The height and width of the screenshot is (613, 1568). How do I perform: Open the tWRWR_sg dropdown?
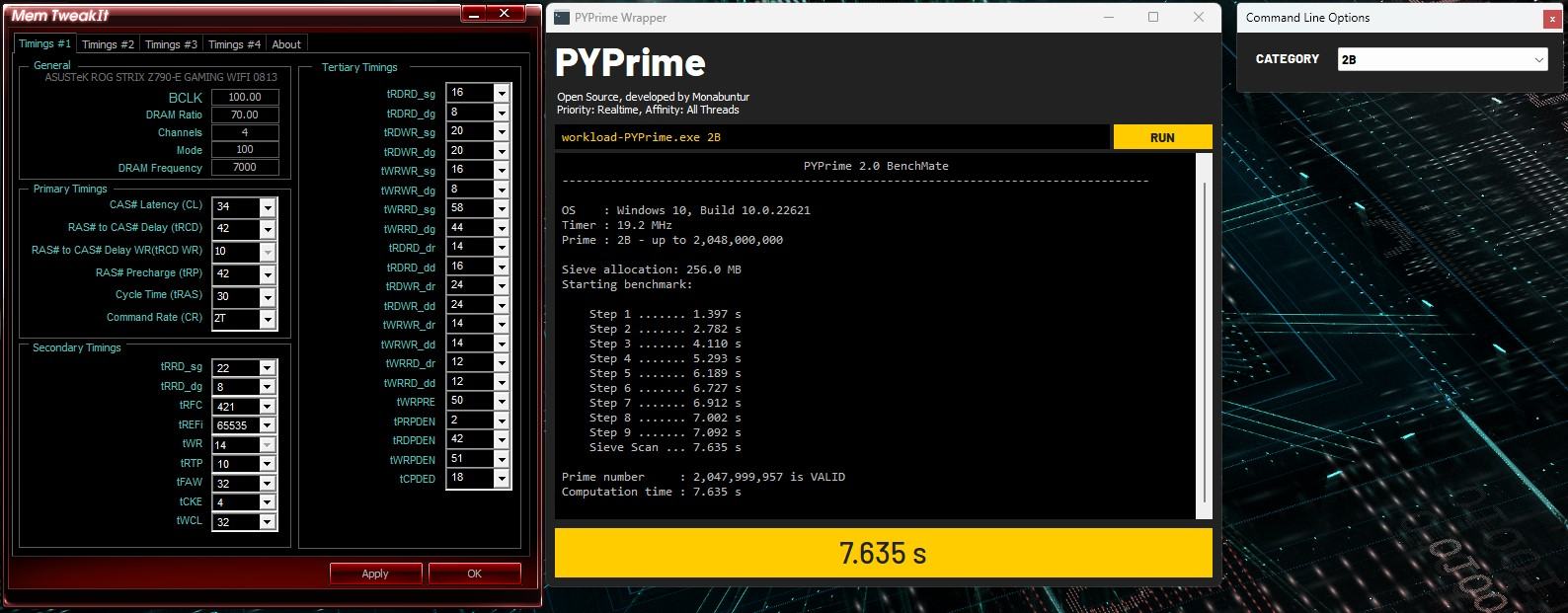(502, 170)
